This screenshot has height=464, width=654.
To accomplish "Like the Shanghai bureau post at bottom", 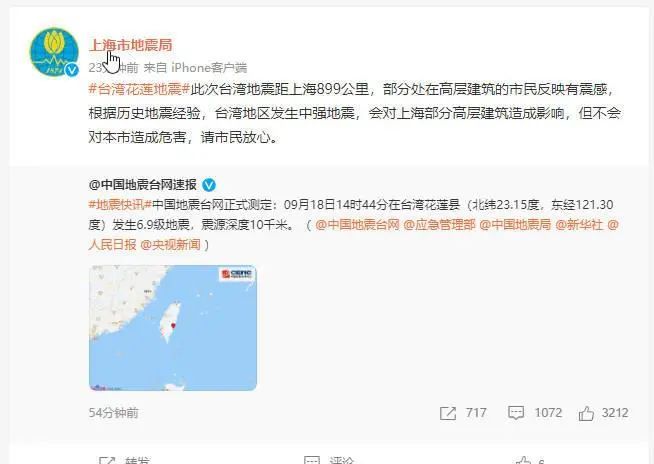I will 523,461.
